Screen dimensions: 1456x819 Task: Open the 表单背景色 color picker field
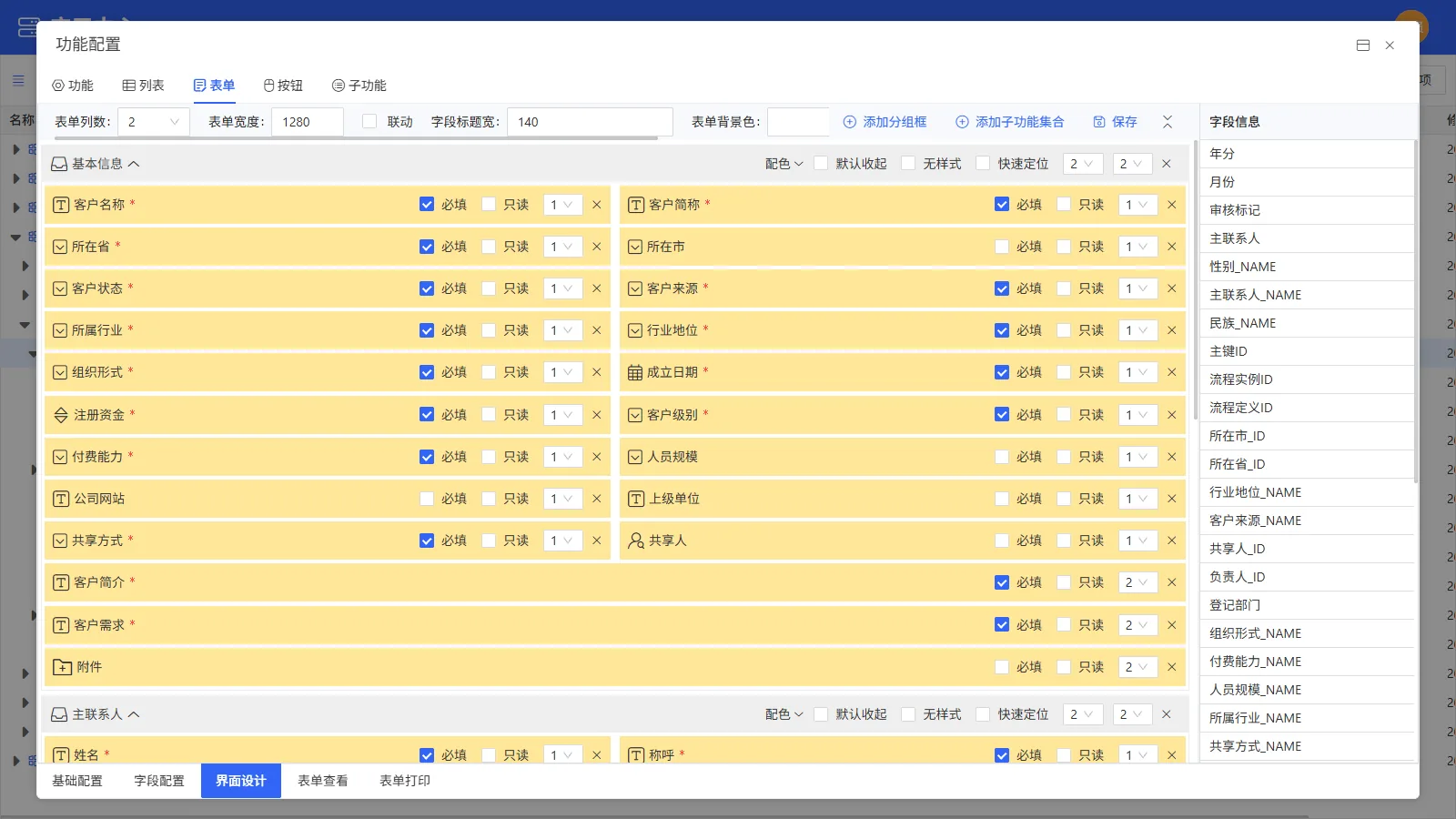tap(798, 122)
